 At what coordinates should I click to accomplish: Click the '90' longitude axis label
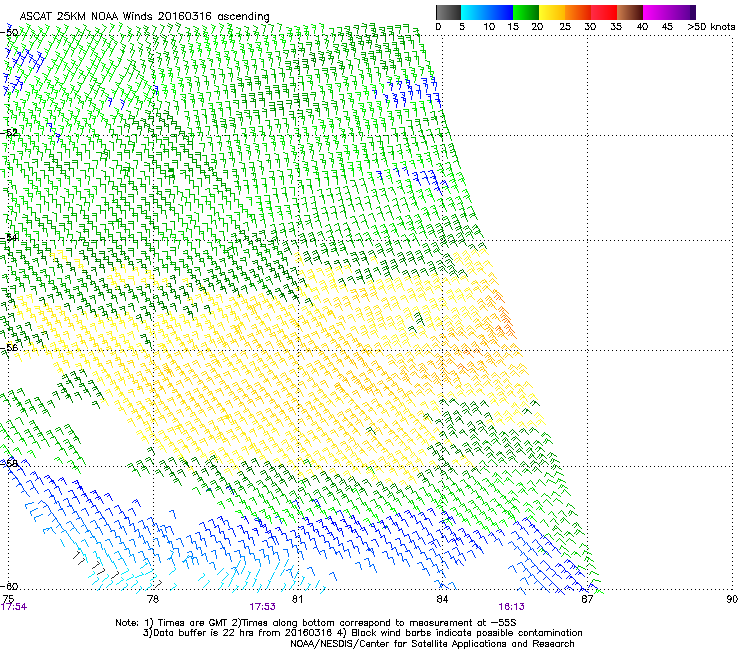(732, 599)
